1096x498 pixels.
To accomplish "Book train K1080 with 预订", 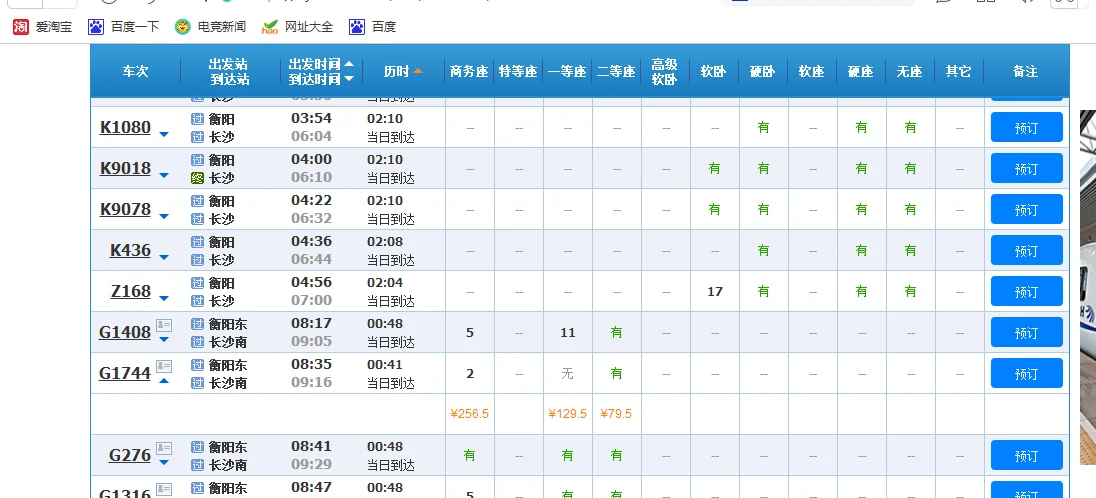I will click(x=1026, y=127).
